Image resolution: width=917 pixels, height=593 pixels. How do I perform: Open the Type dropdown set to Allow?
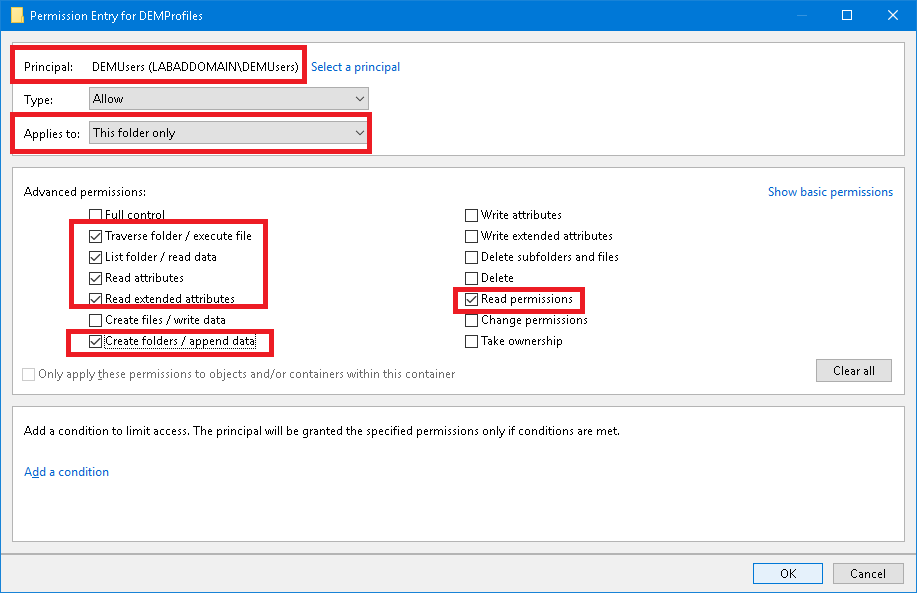[x=228, y=99]
